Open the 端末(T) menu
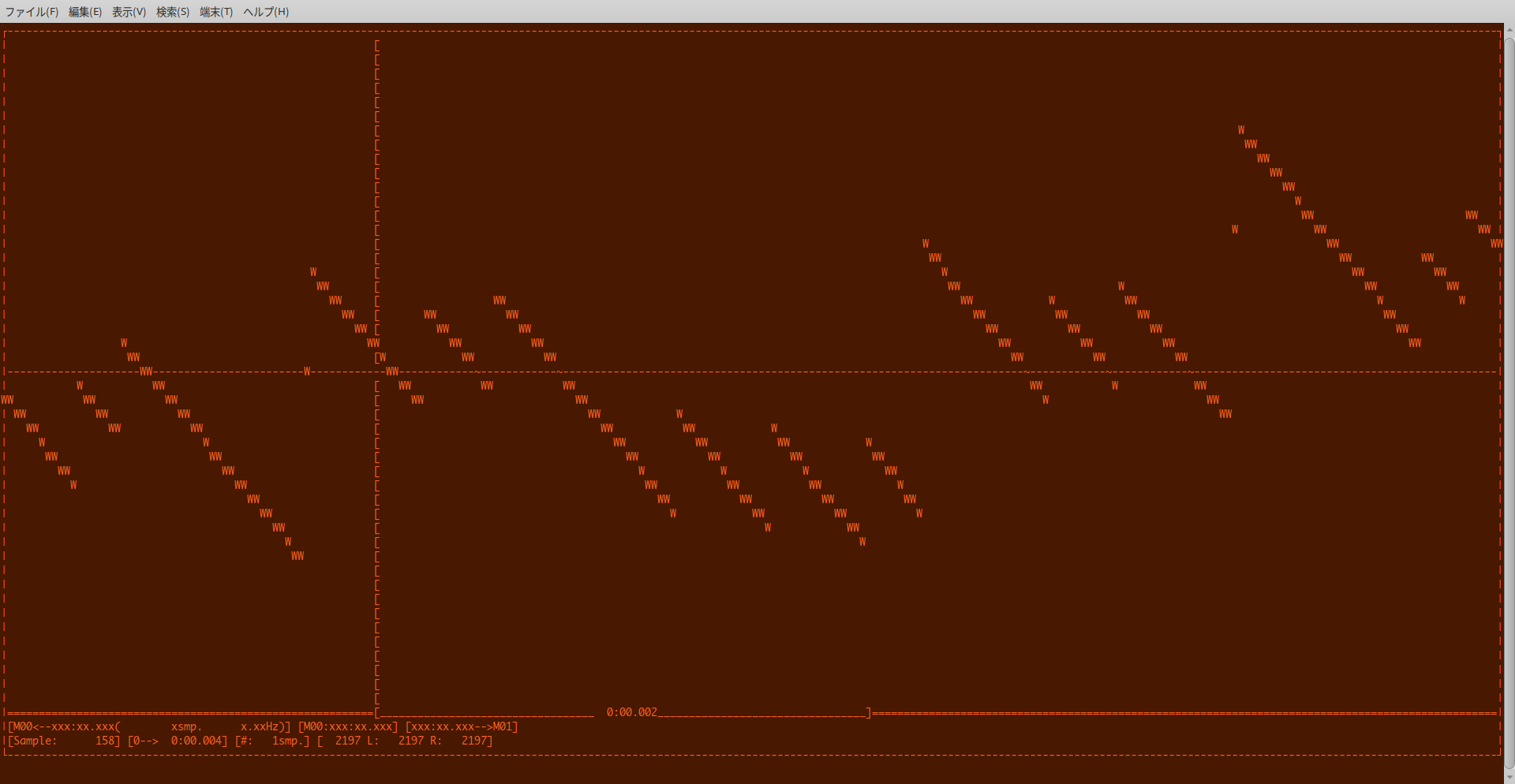 [216, 12]
